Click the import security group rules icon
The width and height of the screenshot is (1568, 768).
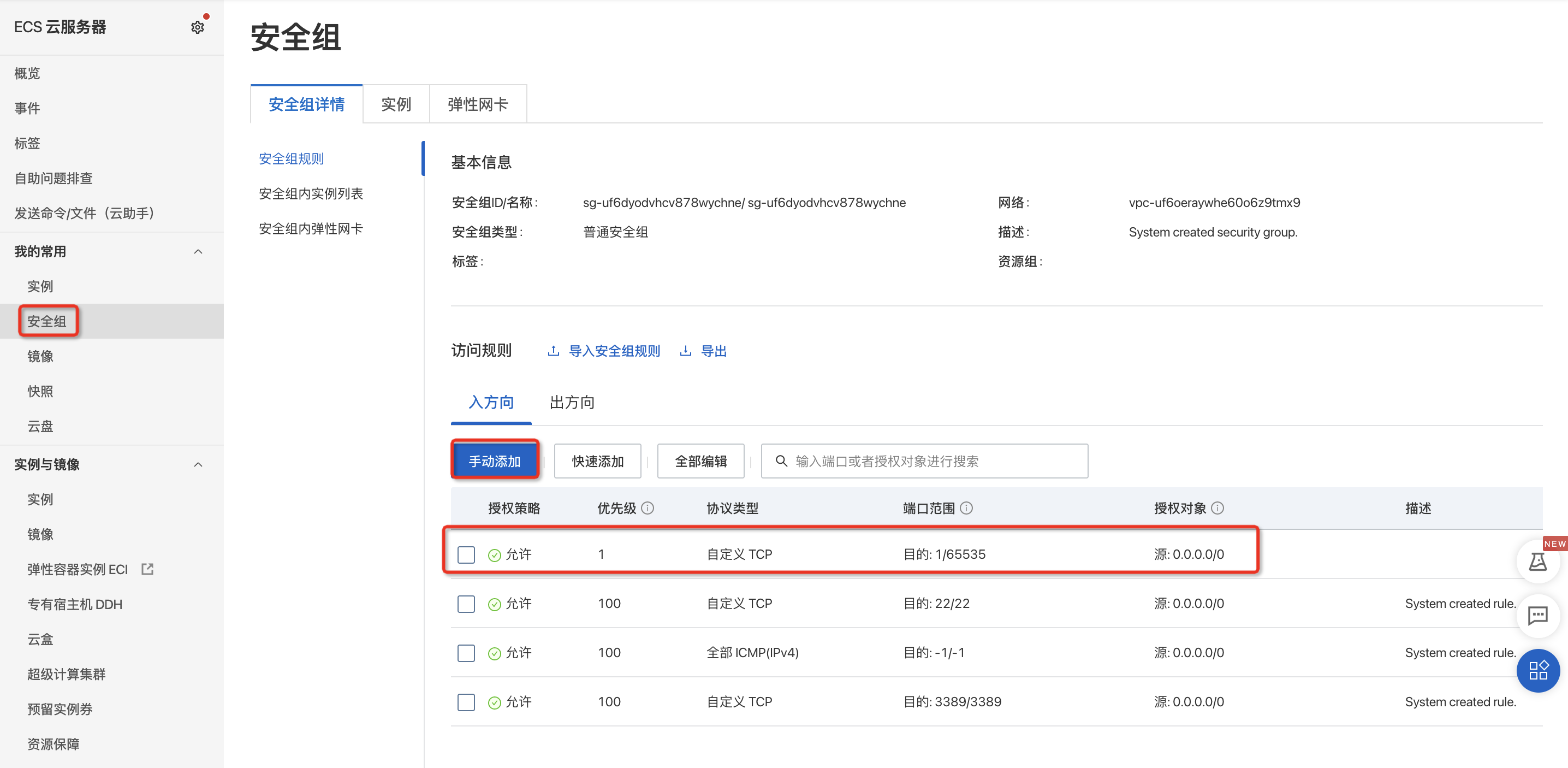coord(553,351)
